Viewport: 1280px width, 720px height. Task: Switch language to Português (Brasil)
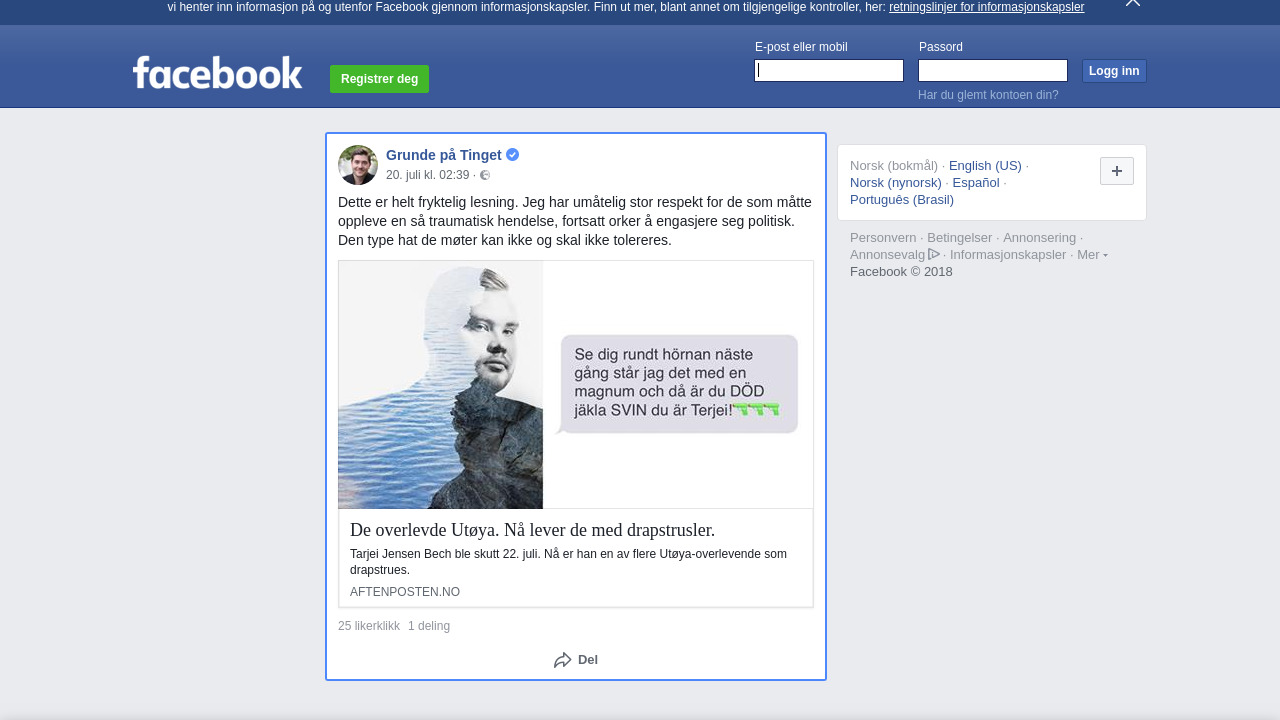(x=902, y=200)
